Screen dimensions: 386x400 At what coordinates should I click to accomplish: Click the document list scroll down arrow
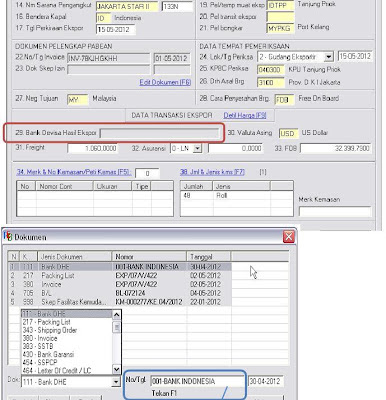(116, 369)
